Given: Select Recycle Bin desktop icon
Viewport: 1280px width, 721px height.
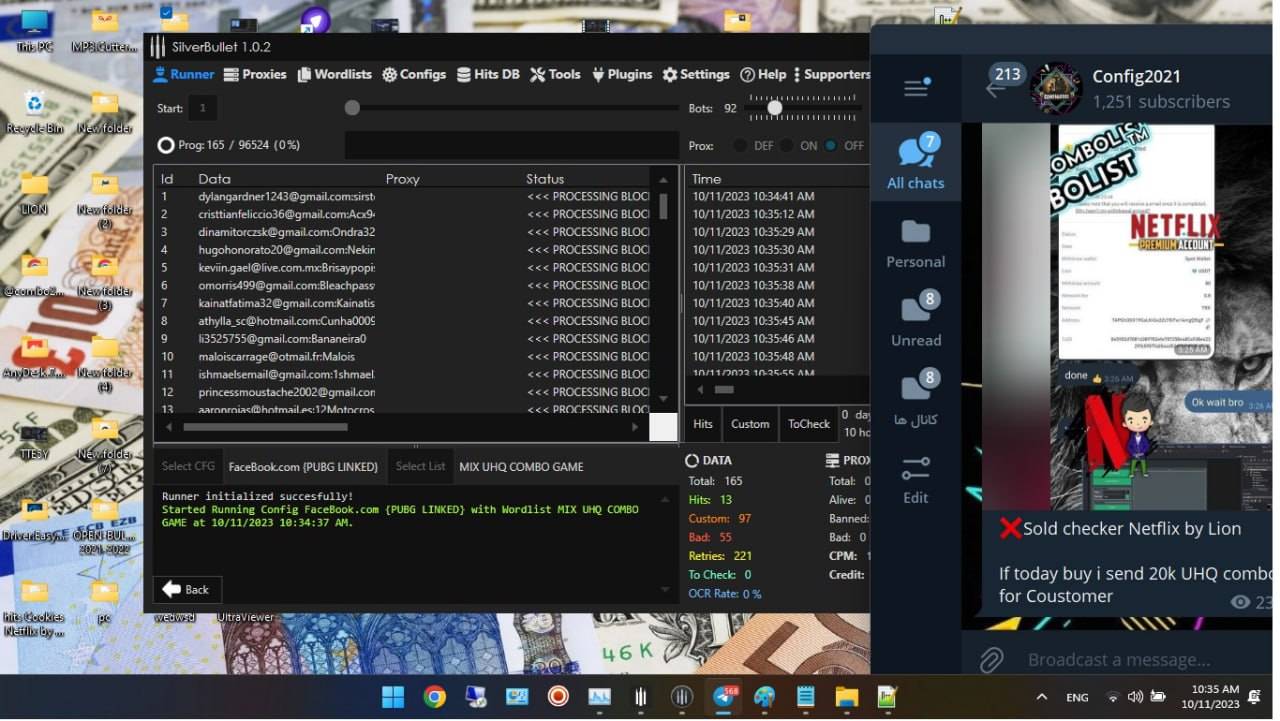Looking at the screenshot, I should click(x=35, y=112).
